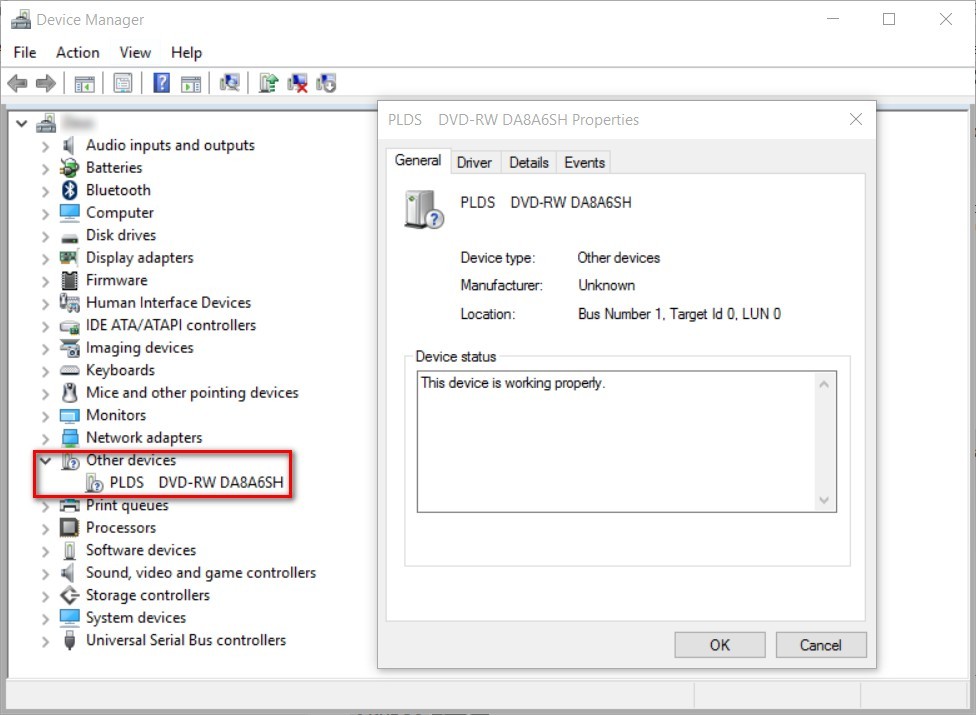The width and height of the screenshot is (976, 715).
Task: Click the Uninstall device red X icon
Action: [x=298, y=83]
